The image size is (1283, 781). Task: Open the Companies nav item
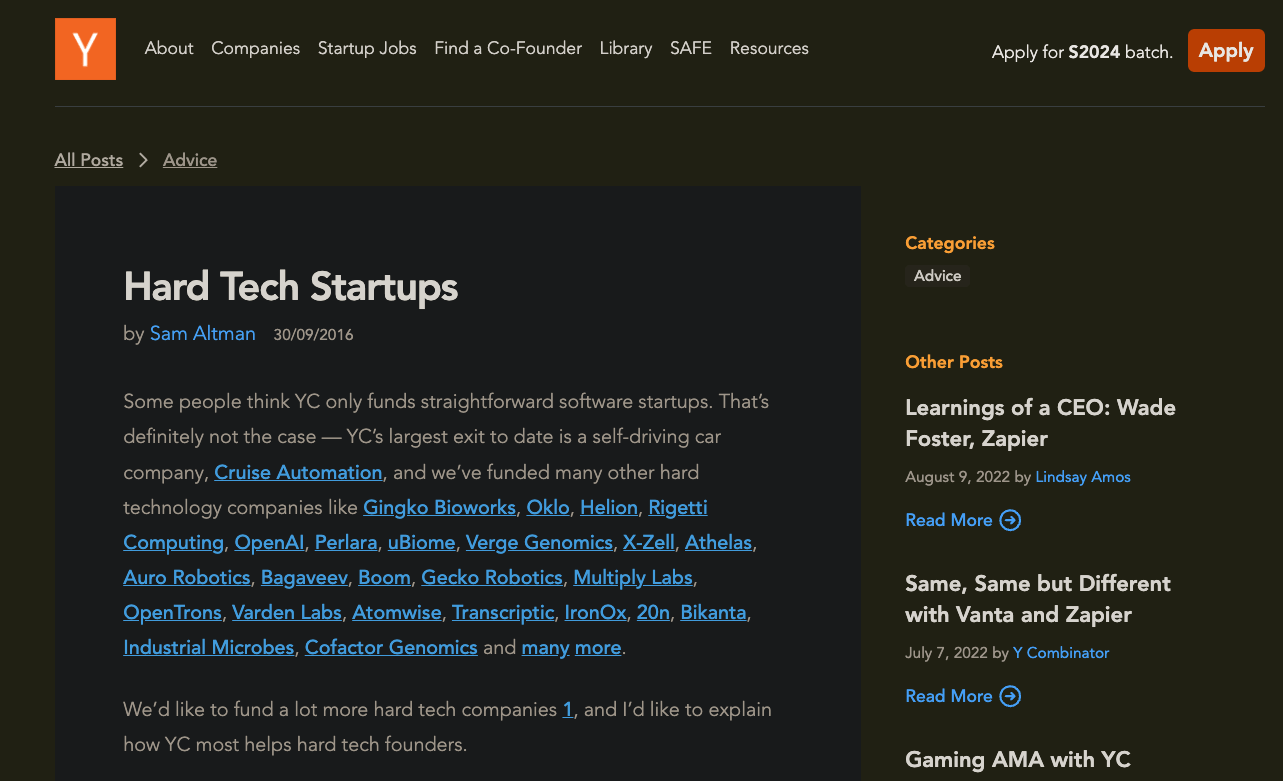pos(255,48)
